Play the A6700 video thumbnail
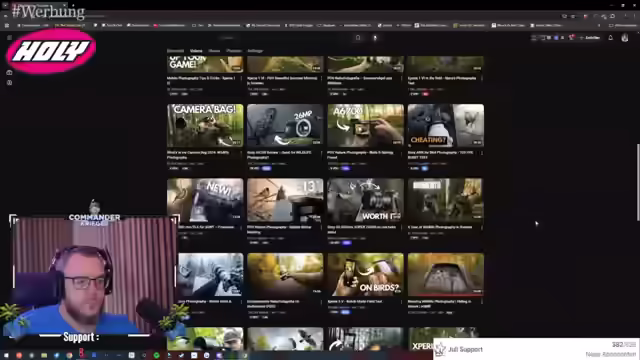The width and height of the screenshot is (640, 360). pos(365,125)
